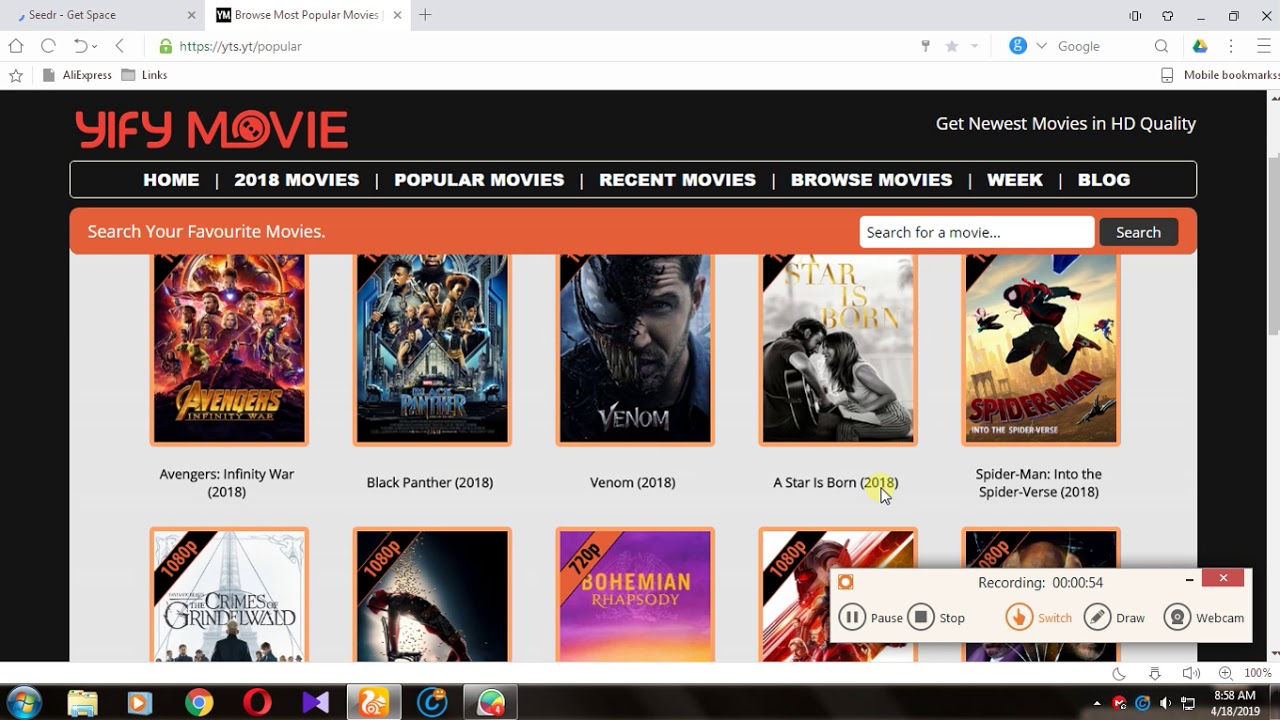Click system tray volume icon
The image size is (1280, 720).
[1165, 703]
